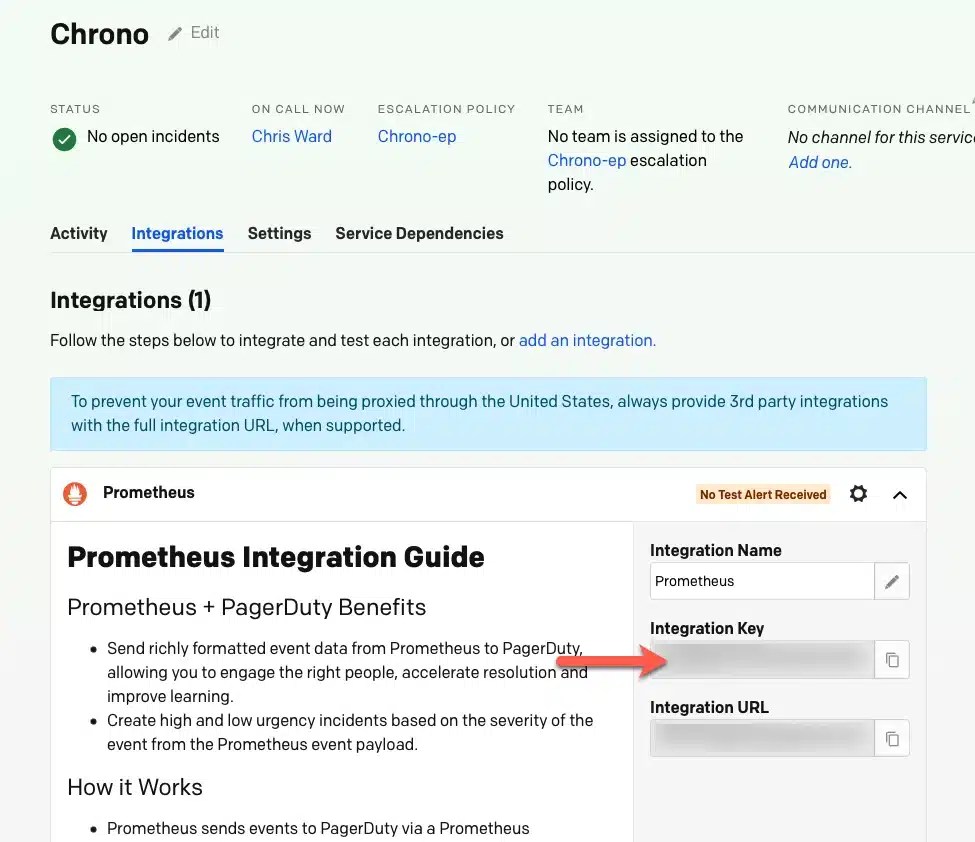Copy the Integration Key

[x=891, y=659]
